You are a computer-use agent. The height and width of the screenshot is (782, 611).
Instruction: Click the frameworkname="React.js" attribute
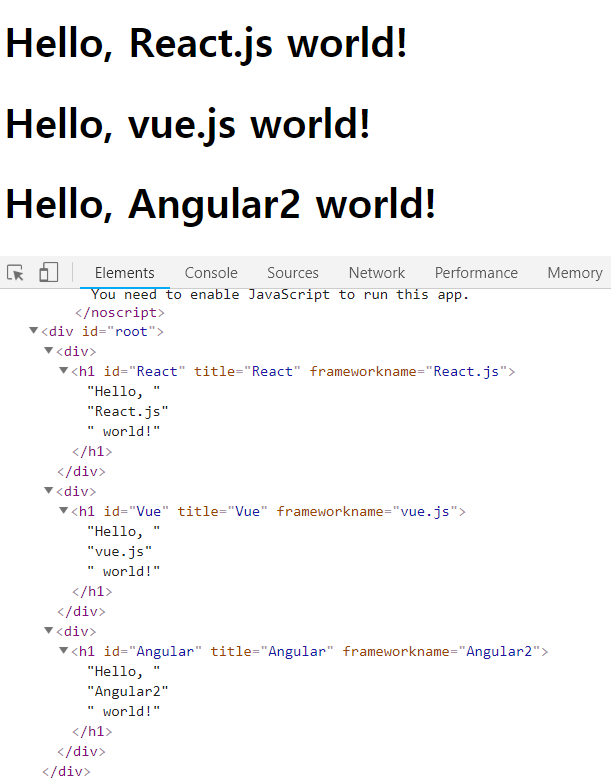click(408, 372)
